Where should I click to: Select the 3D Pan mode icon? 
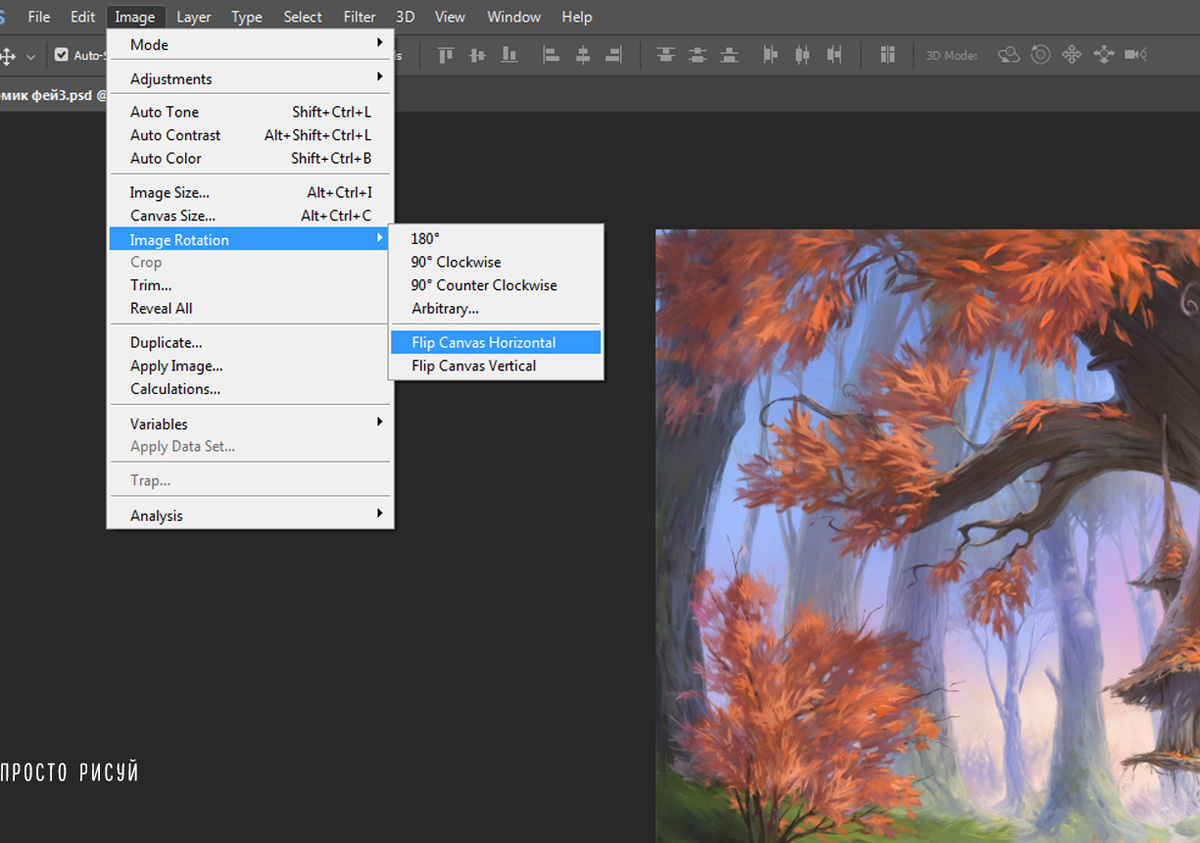[1072, 55]
